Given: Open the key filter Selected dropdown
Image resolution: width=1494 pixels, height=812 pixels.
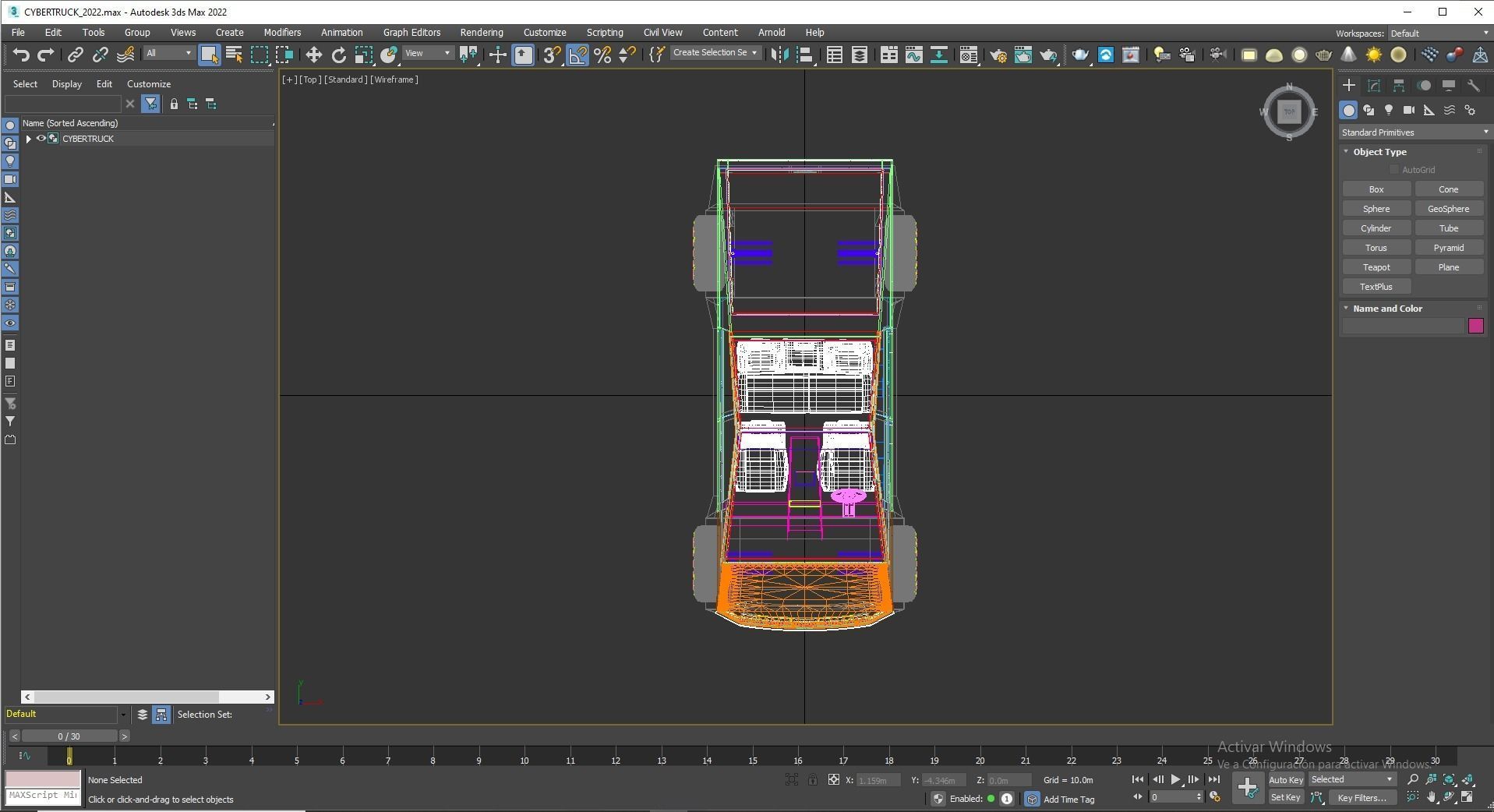Looking at the screenshot, I should click(x=1351, y=780).
